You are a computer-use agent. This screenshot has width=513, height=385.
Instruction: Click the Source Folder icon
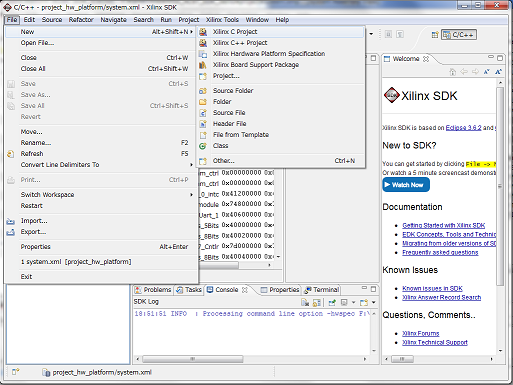tap(203, 91)
